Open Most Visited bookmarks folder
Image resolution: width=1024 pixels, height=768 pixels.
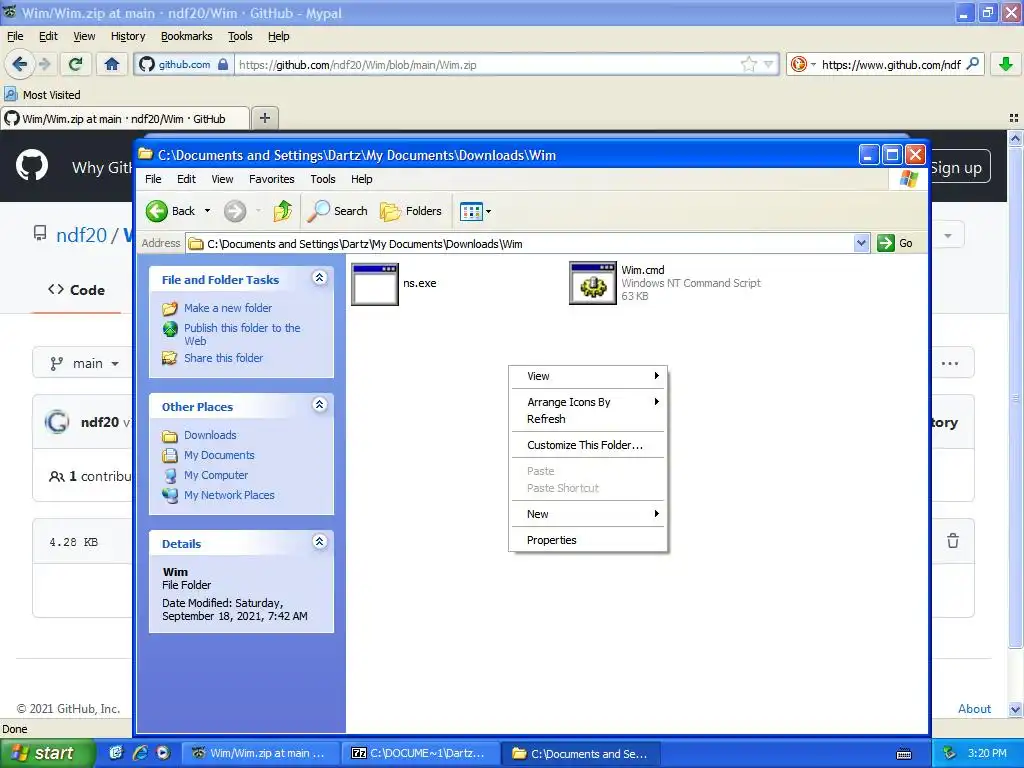pos(42,95)
